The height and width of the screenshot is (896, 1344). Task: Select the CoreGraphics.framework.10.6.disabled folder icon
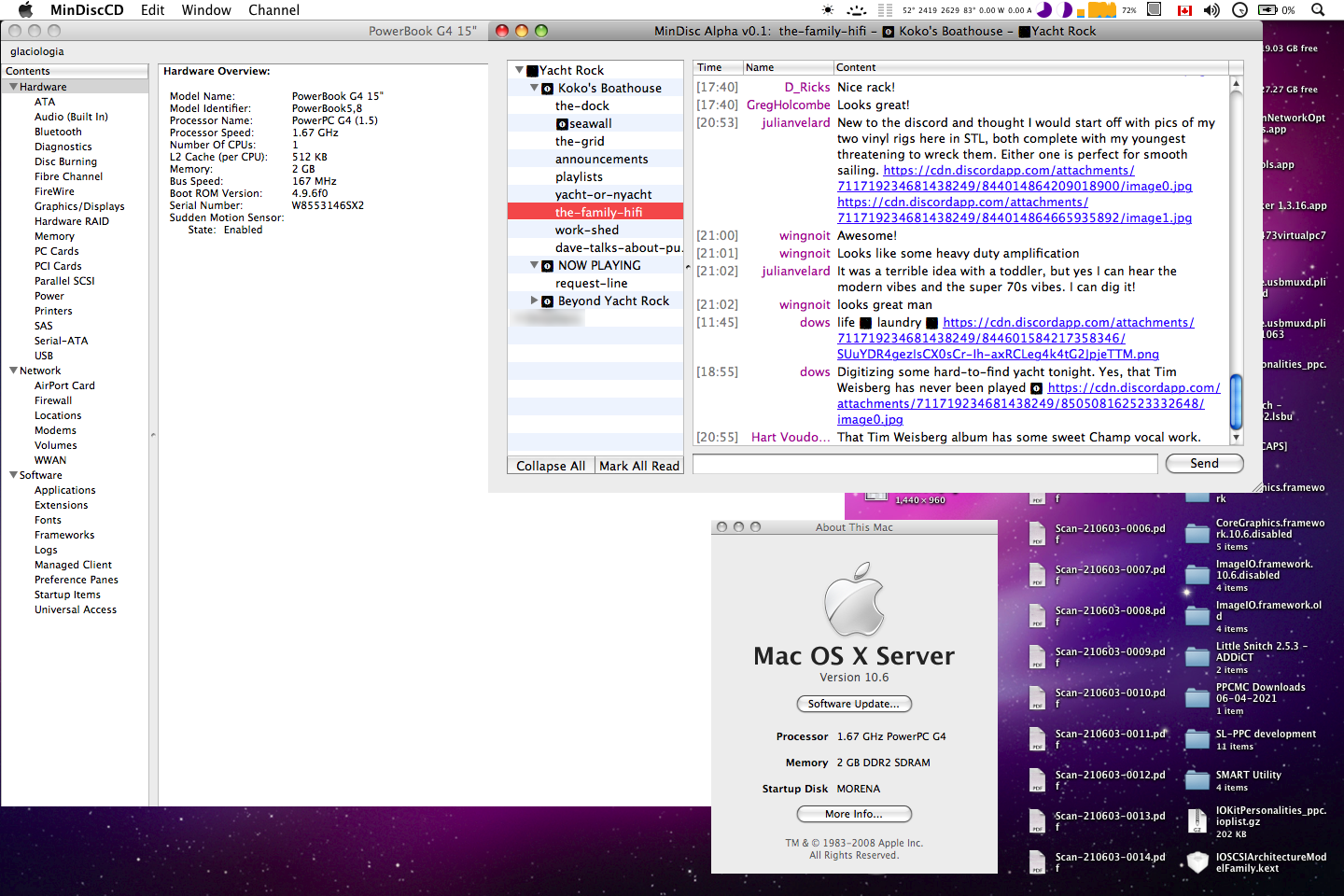coord(1197,534)
